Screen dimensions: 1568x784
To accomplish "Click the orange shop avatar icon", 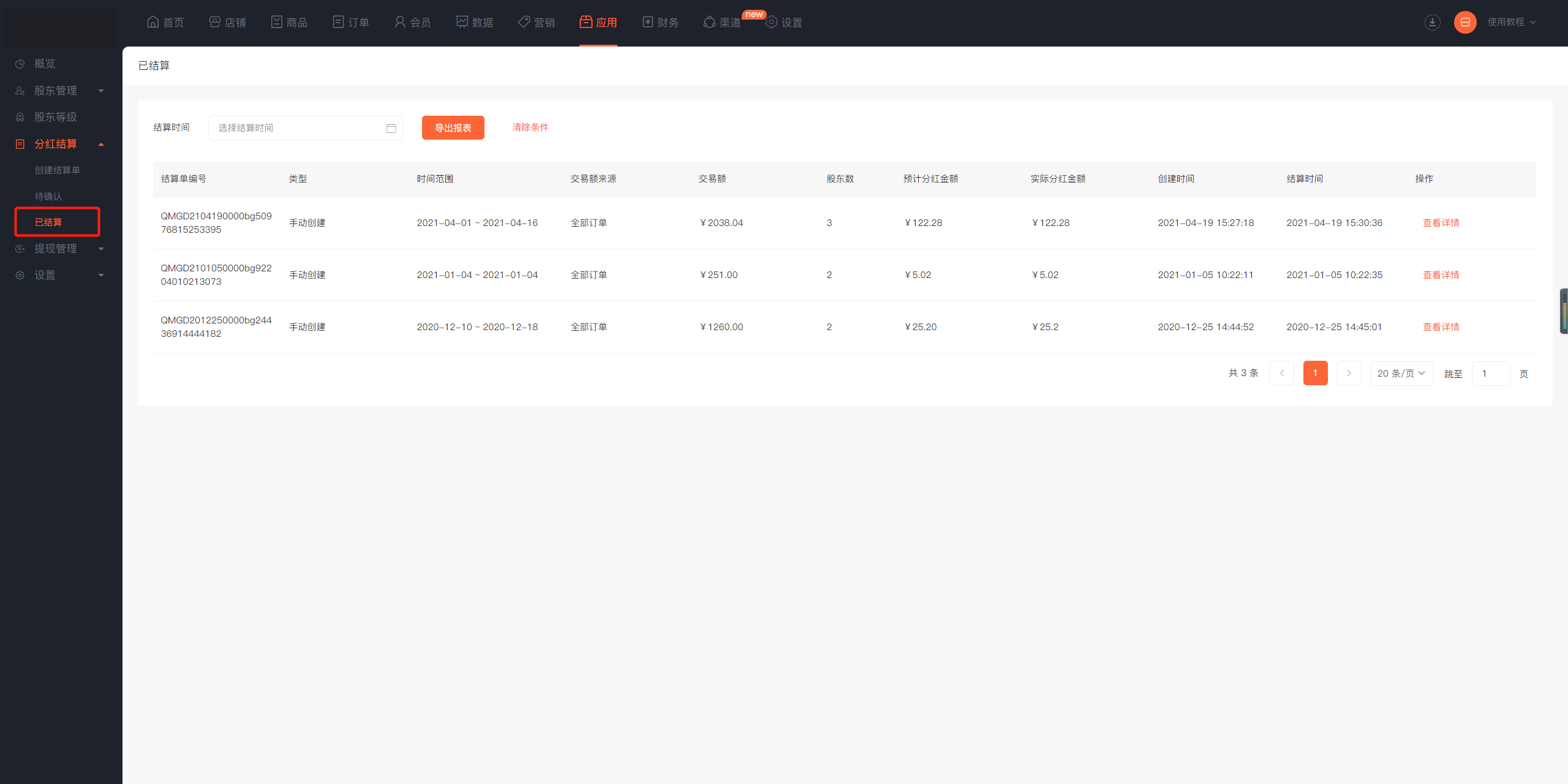I will pyautogui.click(x=1465, y=22).
